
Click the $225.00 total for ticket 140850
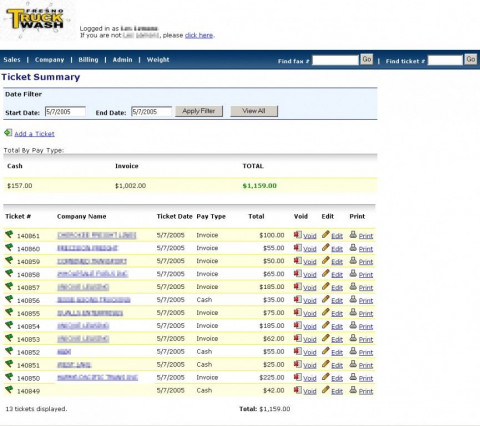coord(272,378)
